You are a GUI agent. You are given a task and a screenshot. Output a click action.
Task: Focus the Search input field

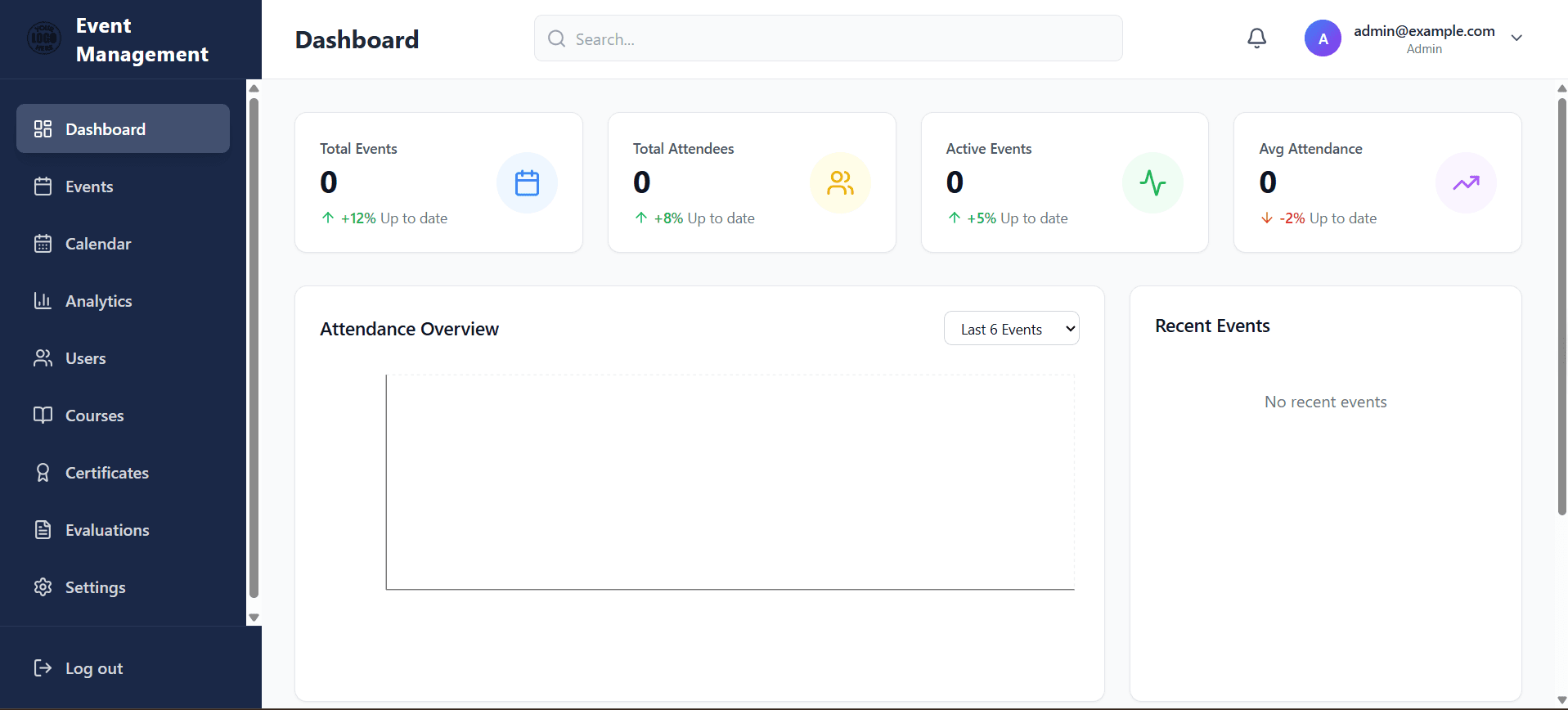[842, 38]
